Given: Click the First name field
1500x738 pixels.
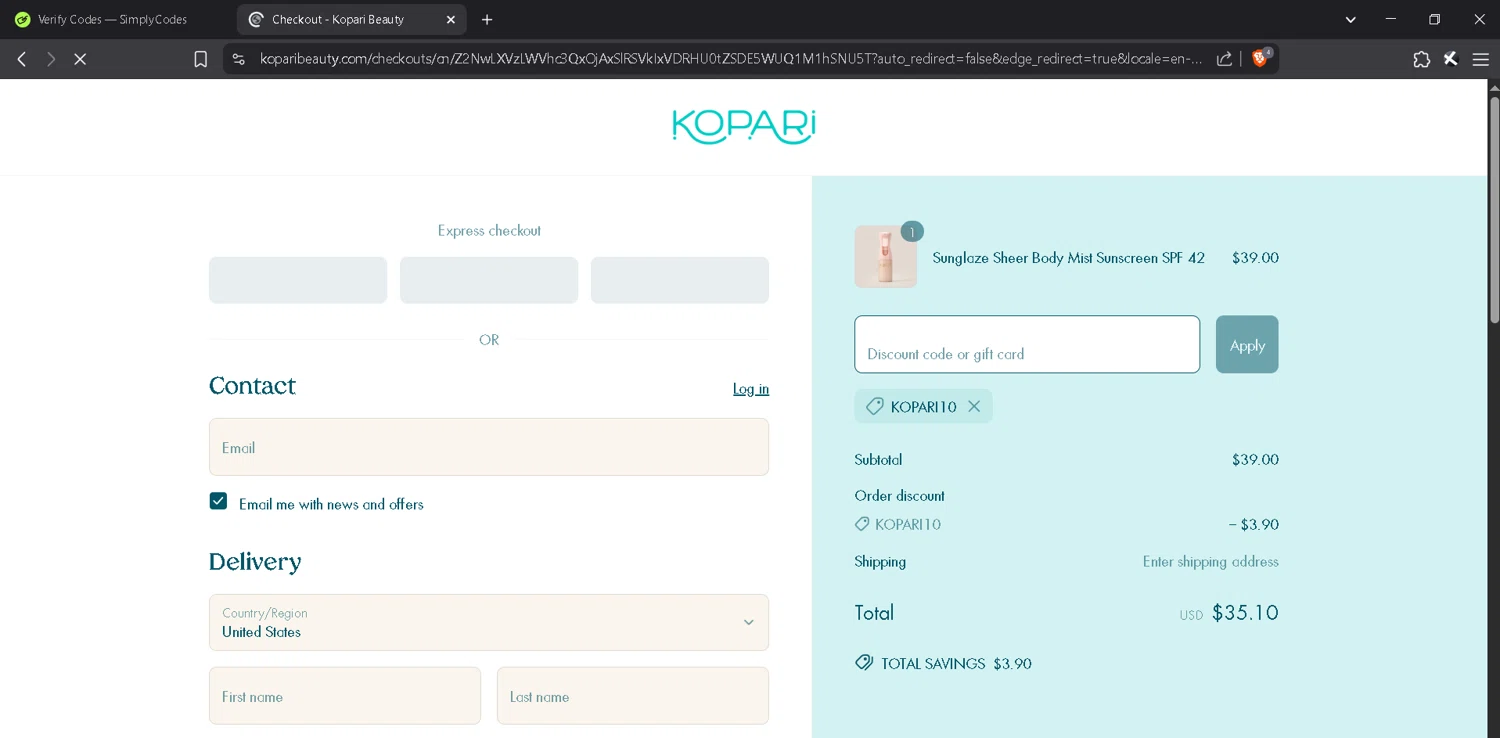Looking at the screenshot, I should click(x=345, y=696).
